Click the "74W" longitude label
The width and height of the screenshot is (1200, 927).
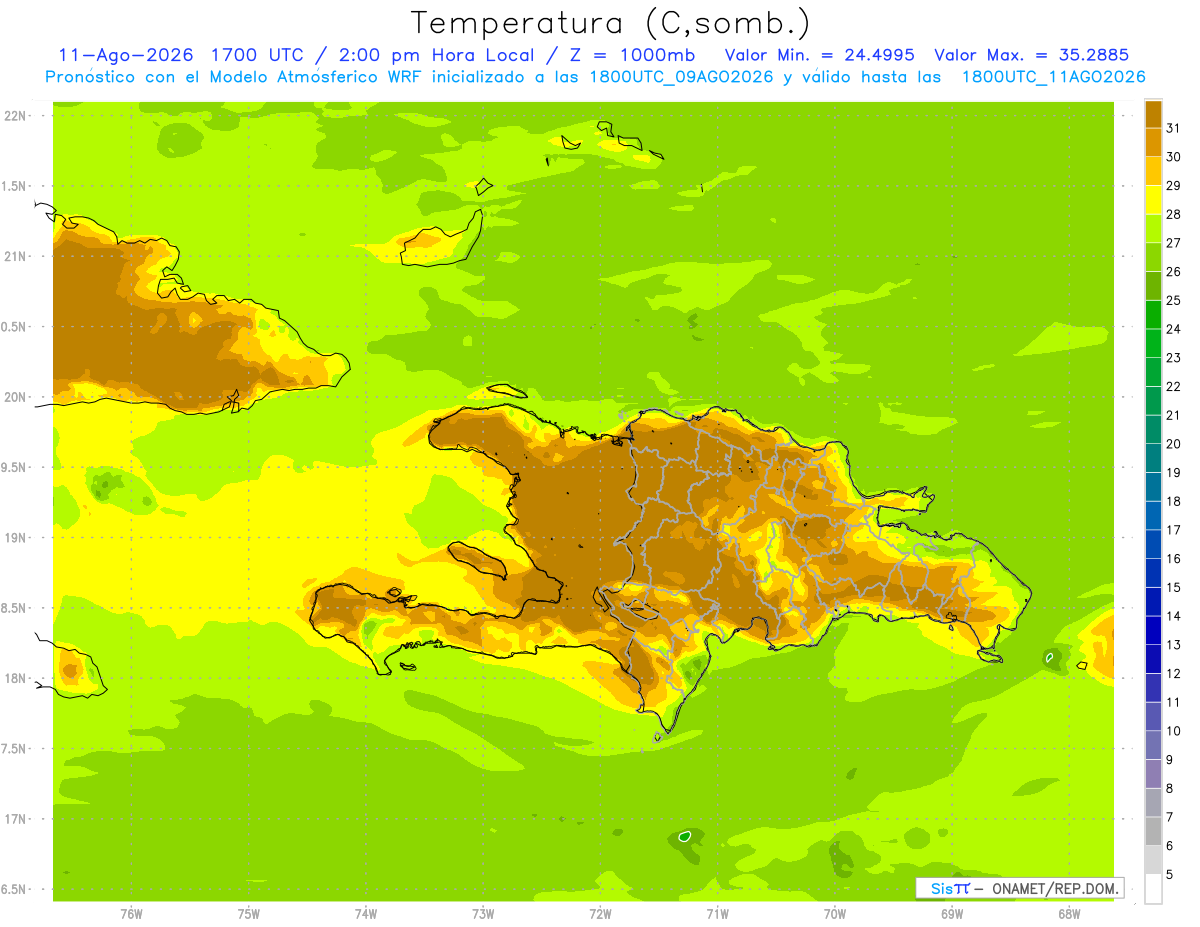point(366,913)
